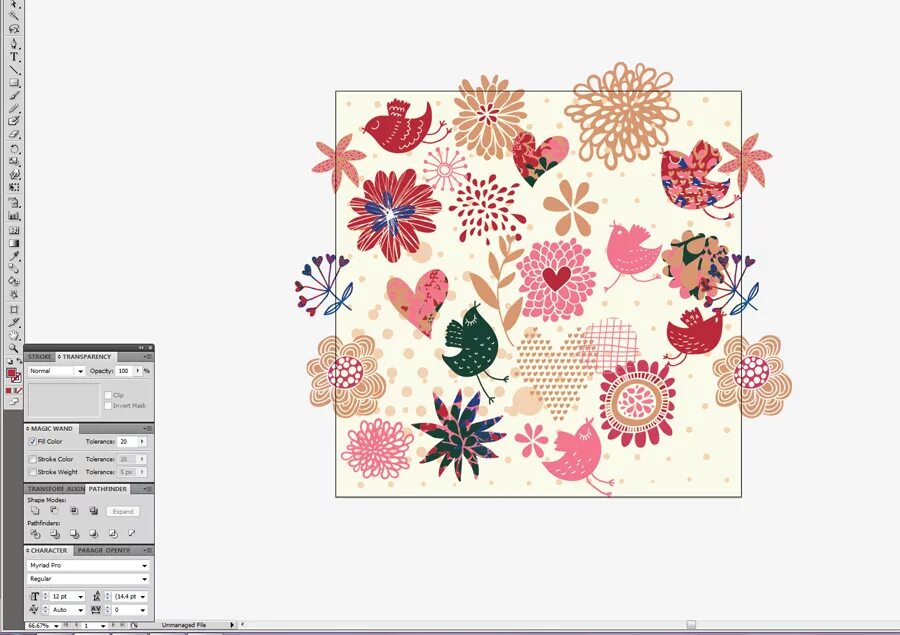Select the Pen tool
The height and width of the screenshot is (635, 900).
click(14, 44)
